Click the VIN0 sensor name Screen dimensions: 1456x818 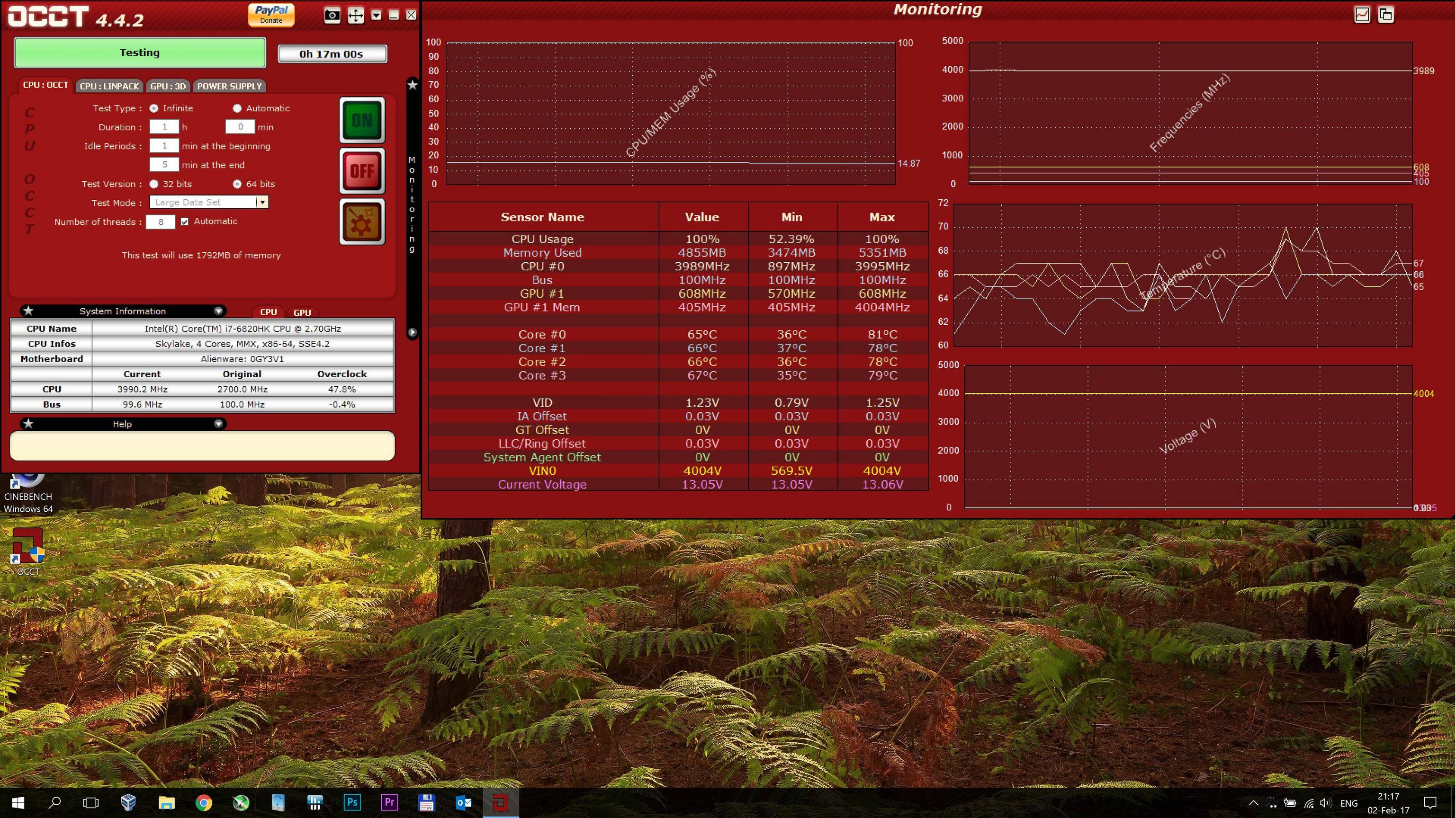click(x=542, y=471)
